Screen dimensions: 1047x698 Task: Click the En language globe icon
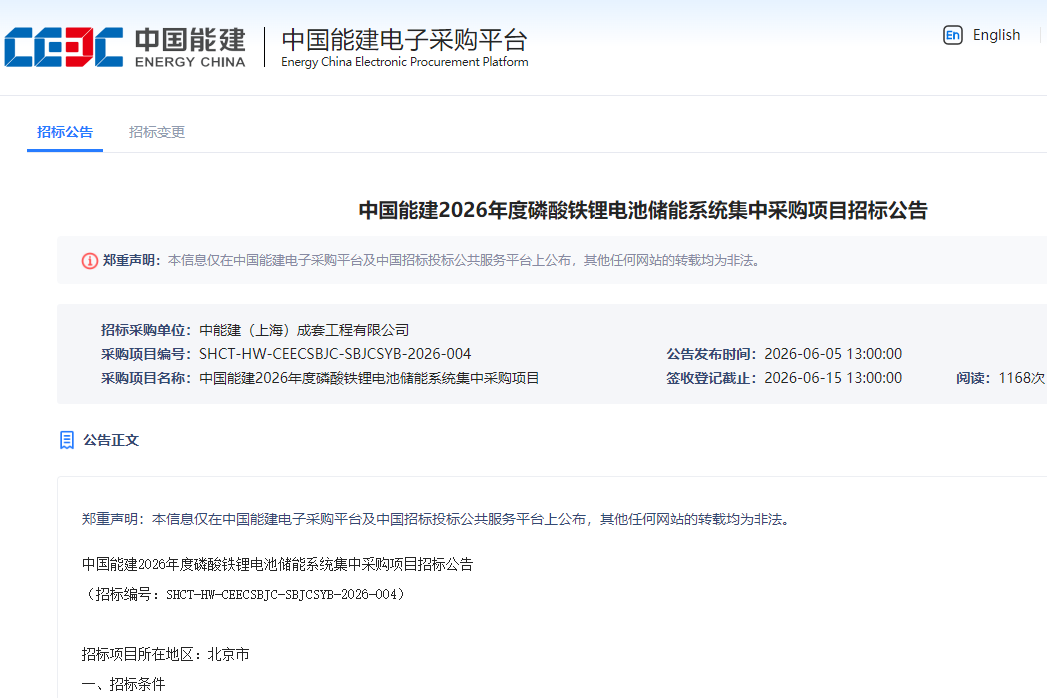pos(953,35)
